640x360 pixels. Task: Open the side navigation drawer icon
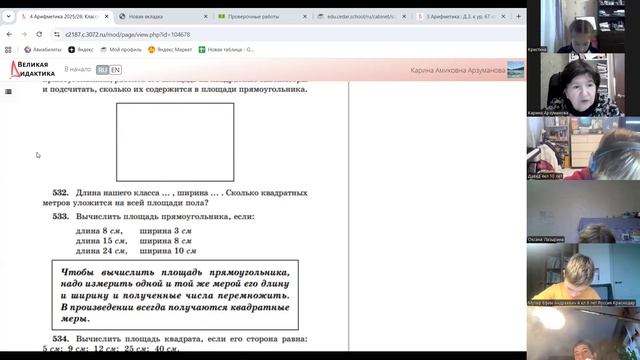coord(8,91)
